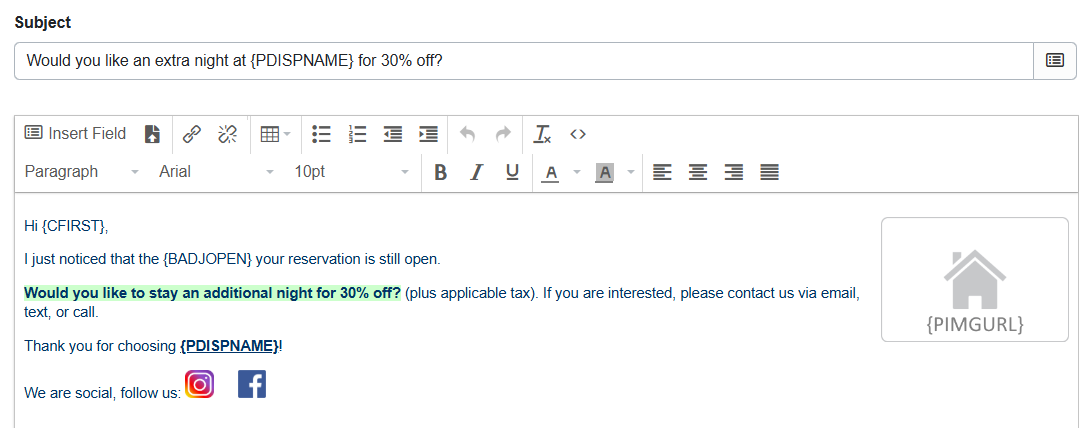Viewport: 1079px width, 428px height.
Task: Decrease indent of the paragraph
Action: [393, 134]
